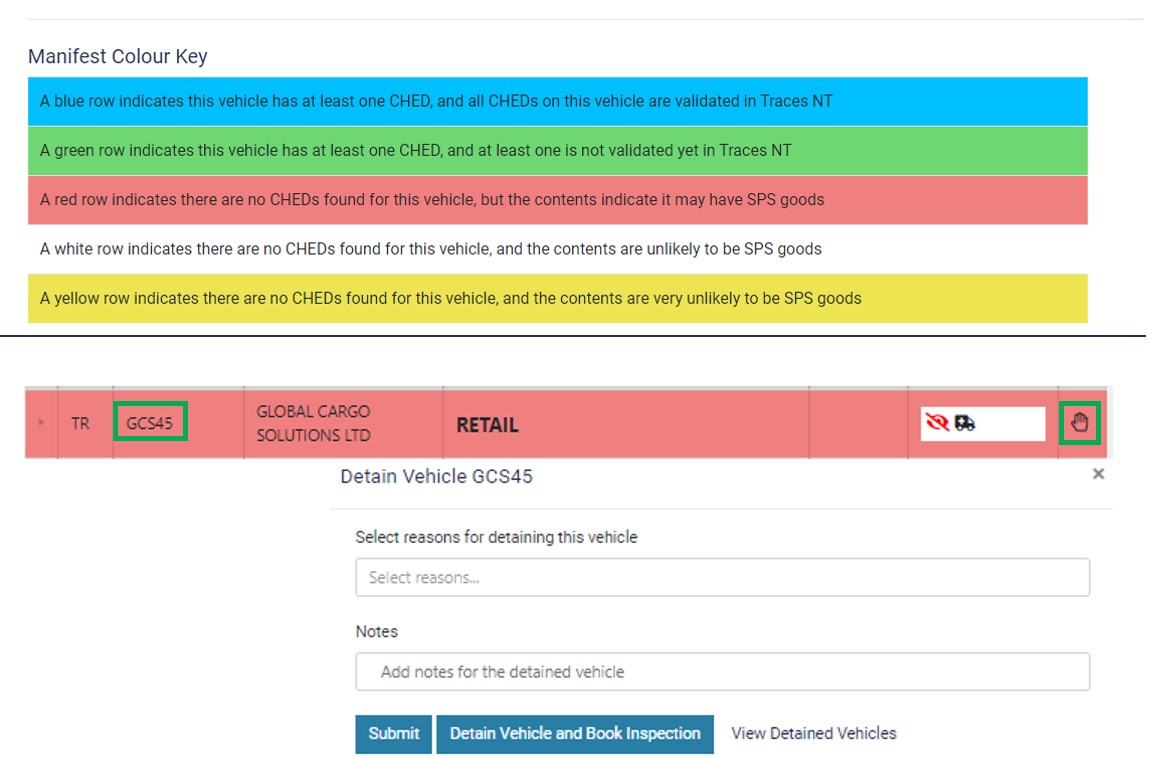1150x757 pixels.
Task: Click the TR cell in the row
Action: pyautogui.click(x=80, y=423)
